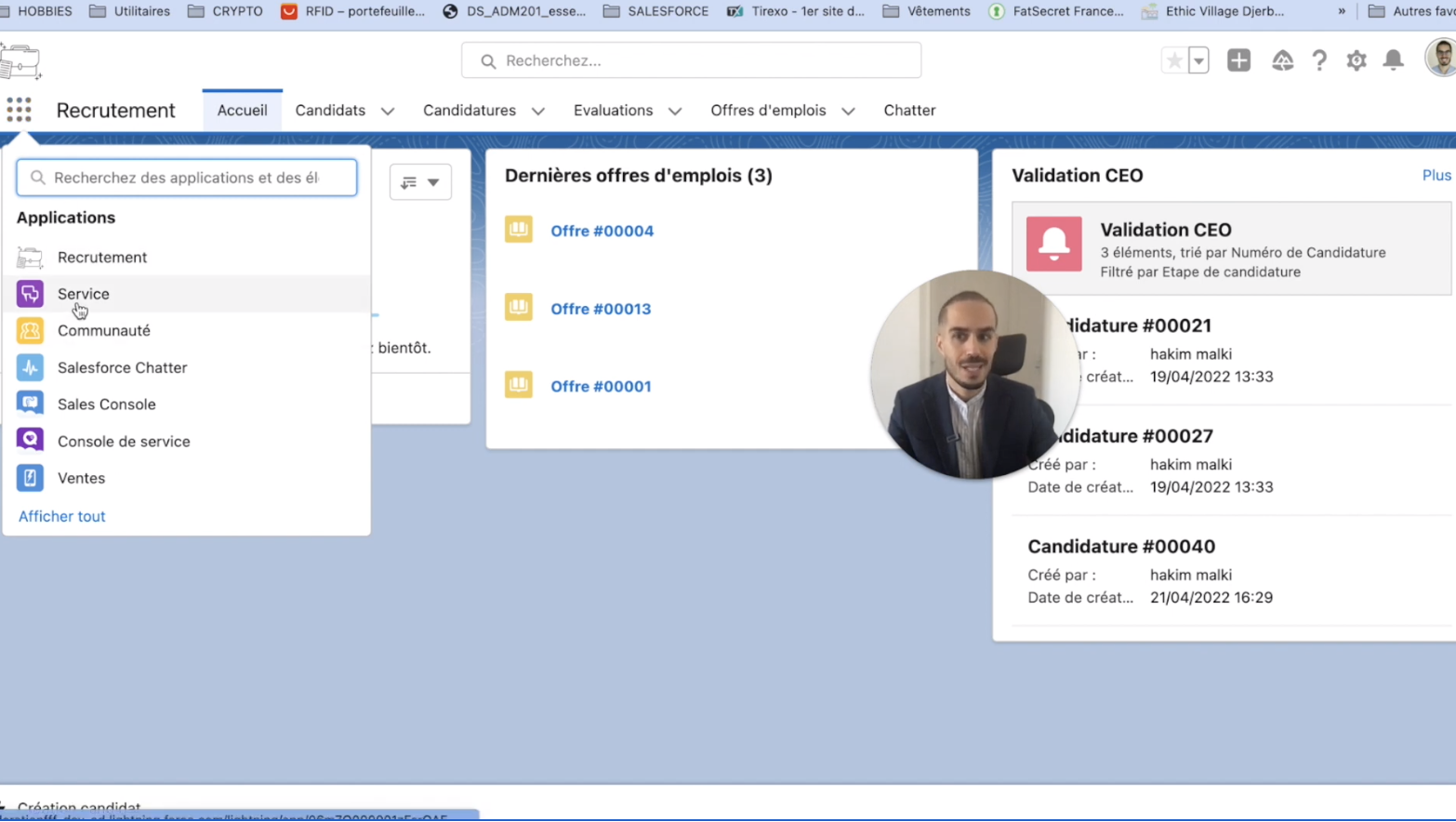Launch the Salesforce Chatter app
Image resolution: width=1456 pixels, height=822 pixels.
pos(122,367)
